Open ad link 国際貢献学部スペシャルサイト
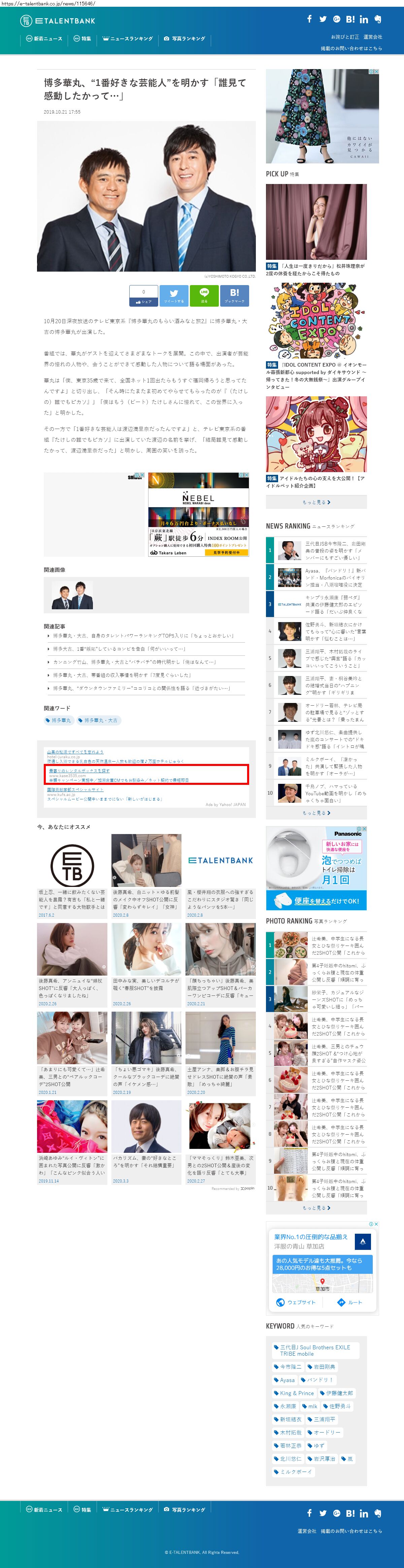The width and height of the screenshot is (404, 1568). tap(75, 790)
